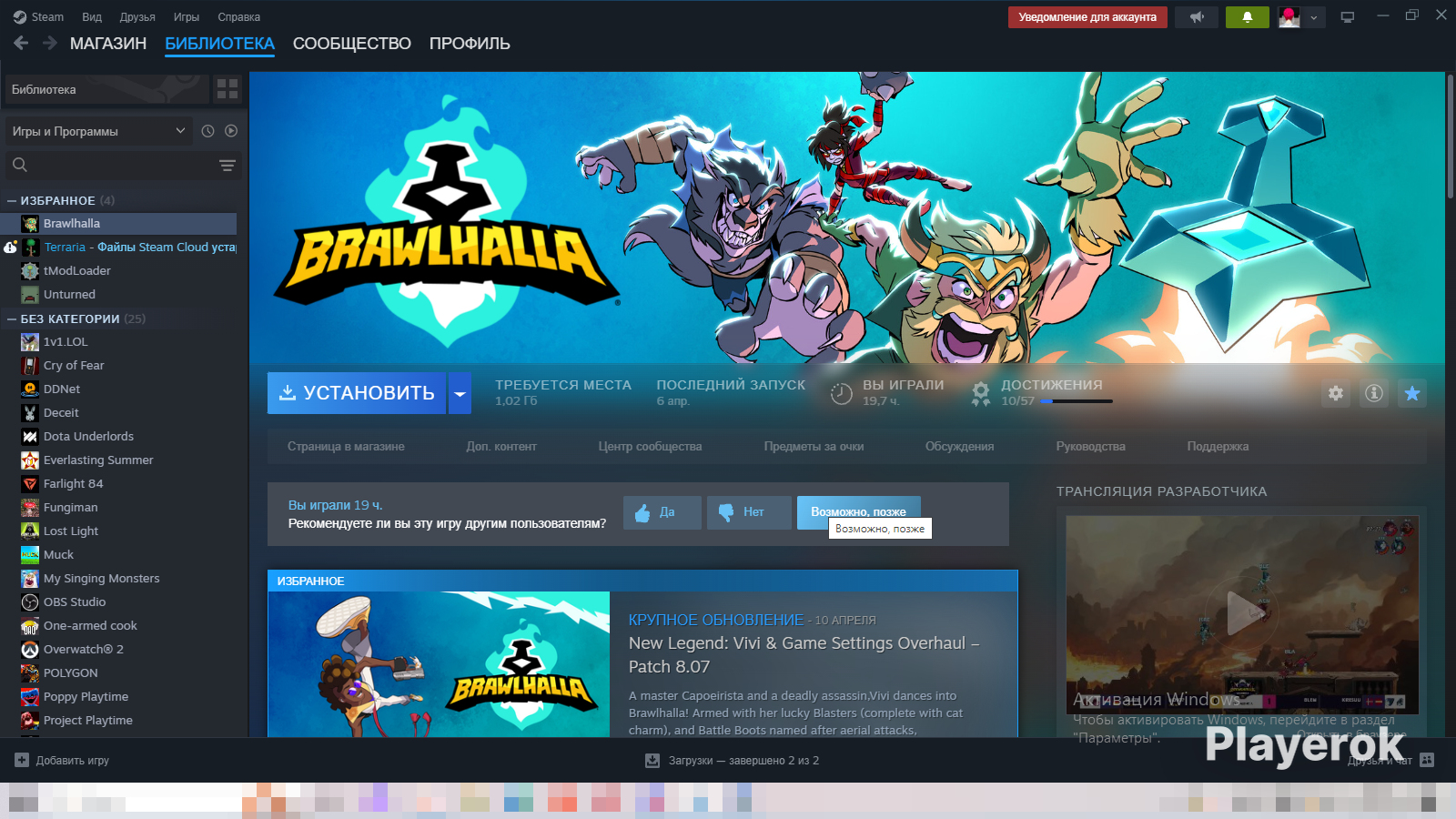Open the green notifications bell
This screenshot has width=1456, height=819.
point(1248,17)
